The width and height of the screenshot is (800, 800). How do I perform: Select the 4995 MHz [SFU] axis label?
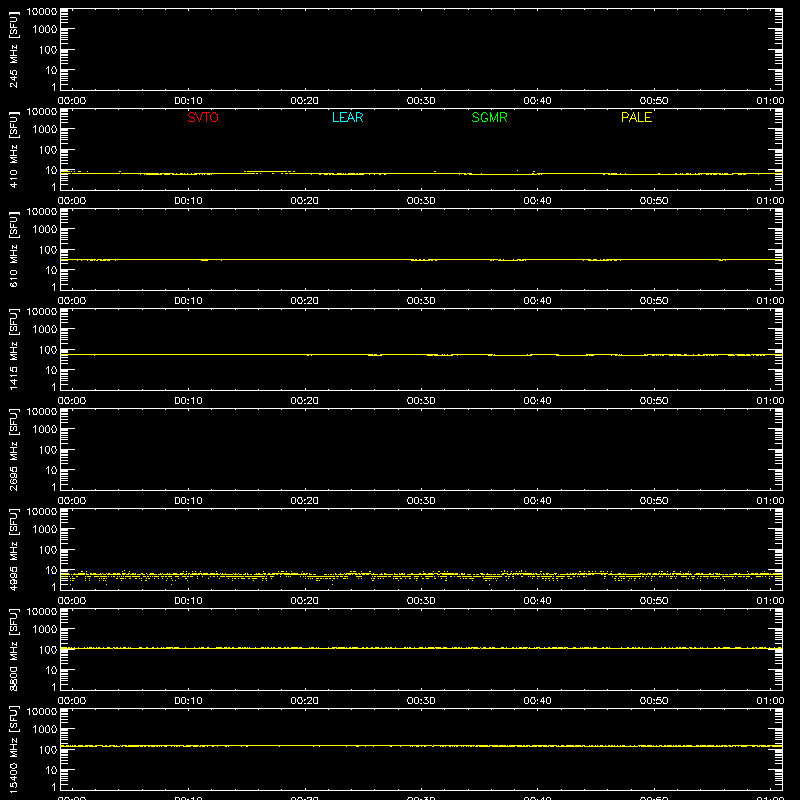[x=13, y=549]
